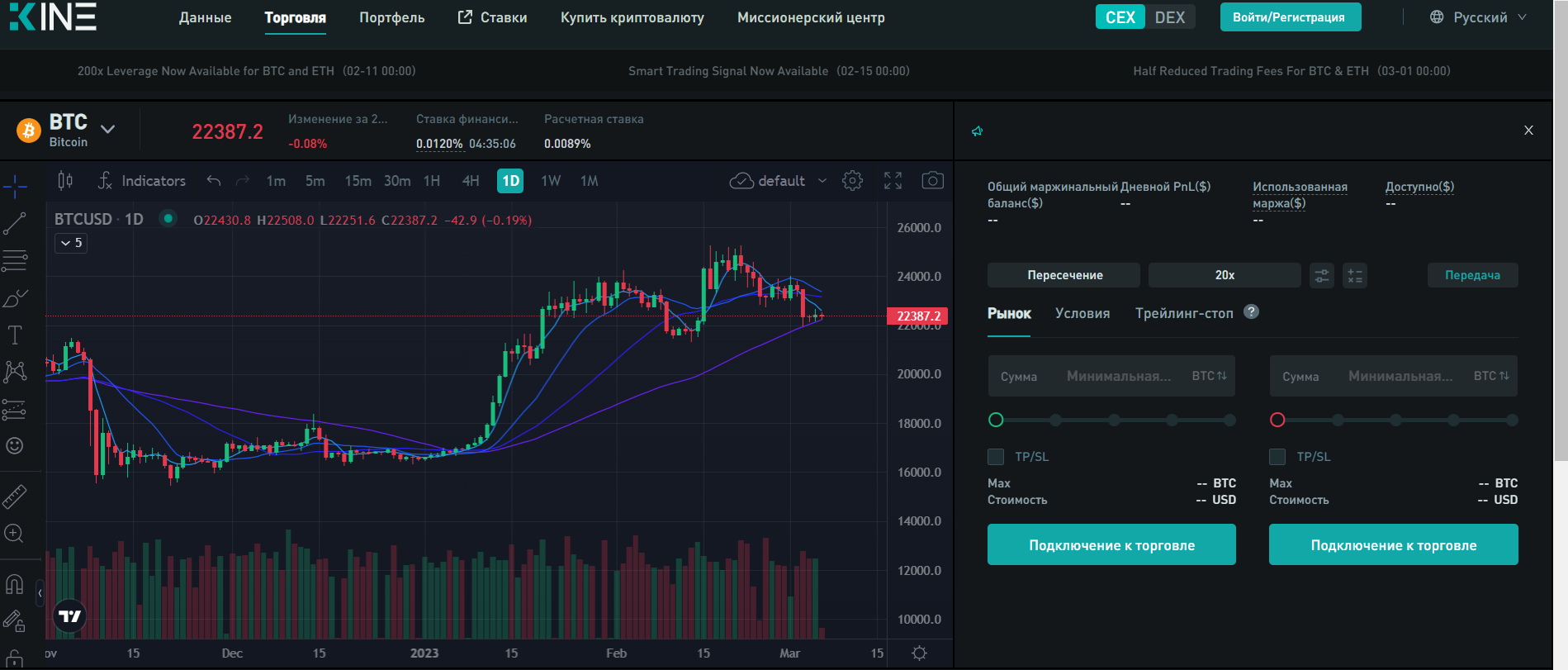Select the 15m chart timeframe
Viewport: 1568px width, 670px height.
[358, 181]
